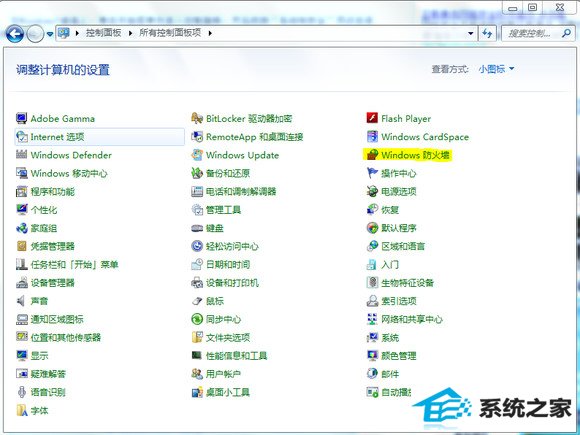Open 管理工具 icon

click(x=197, y=210)
